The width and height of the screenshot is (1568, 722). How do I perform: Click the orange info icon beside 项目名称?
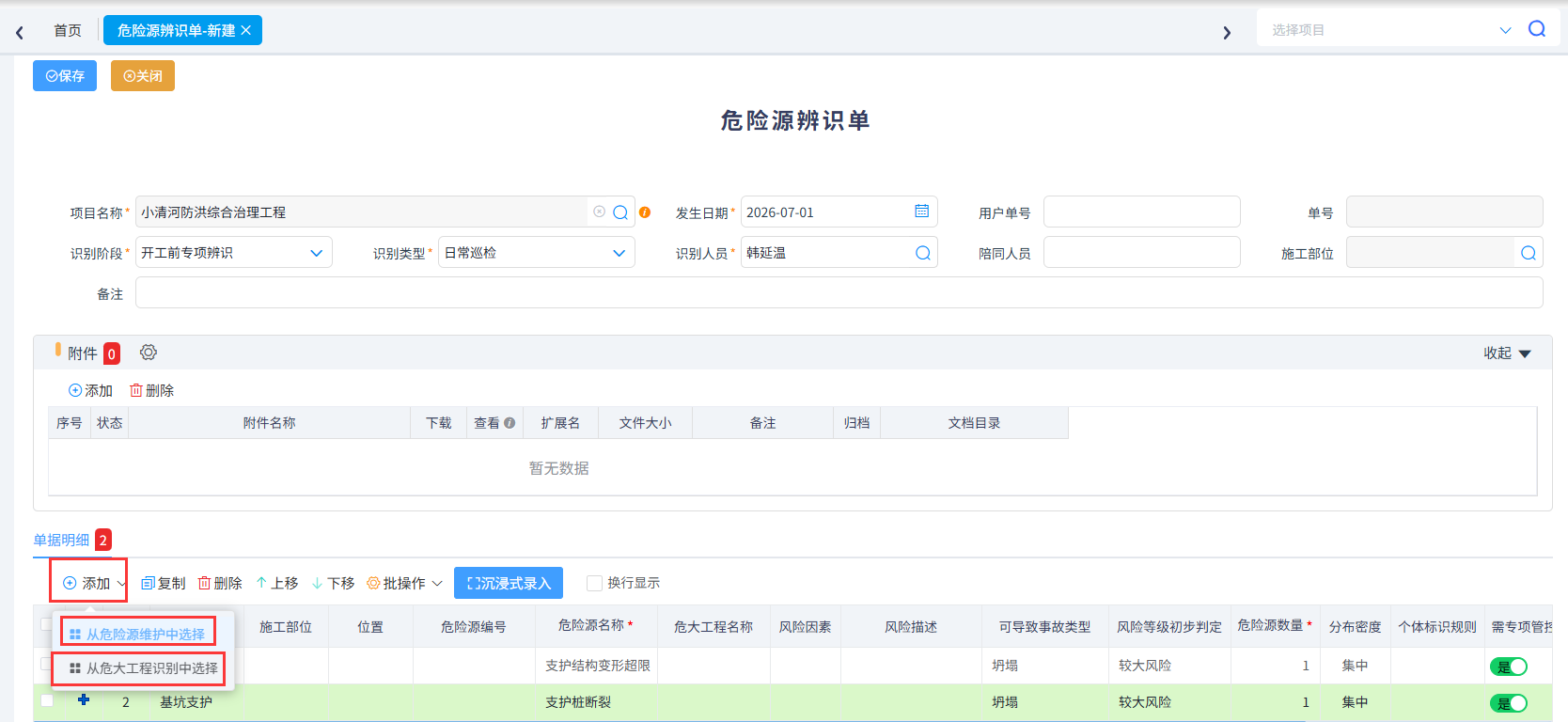[x=645, y=212]
